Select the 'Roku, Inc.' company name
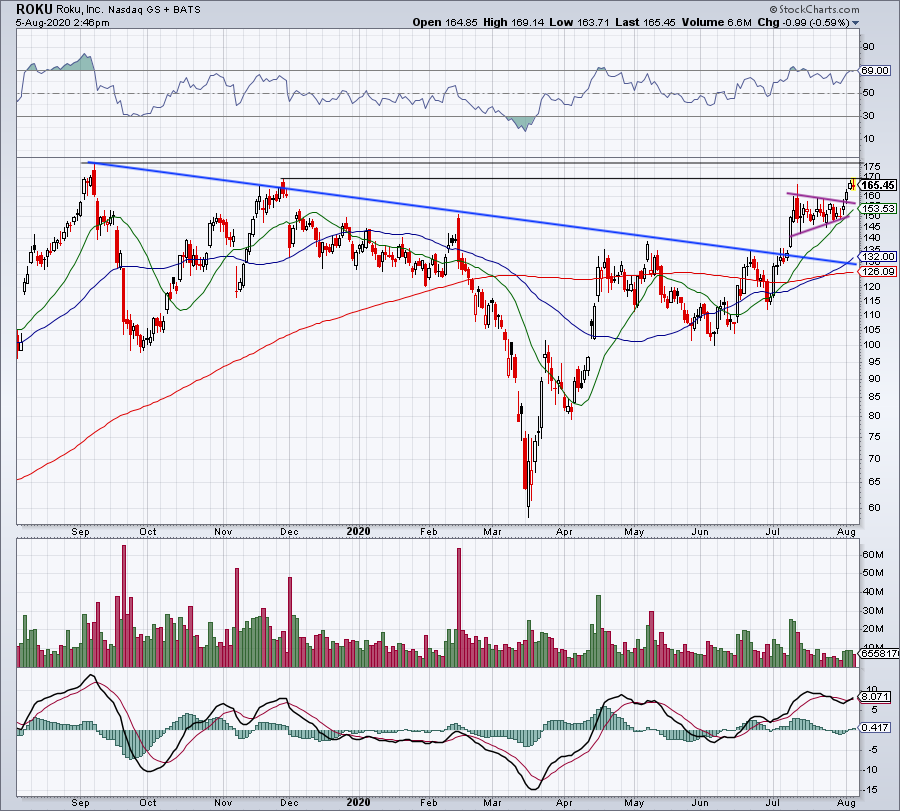Image resolution: width=900 pixels, height=811 pixels. [80, 10]
